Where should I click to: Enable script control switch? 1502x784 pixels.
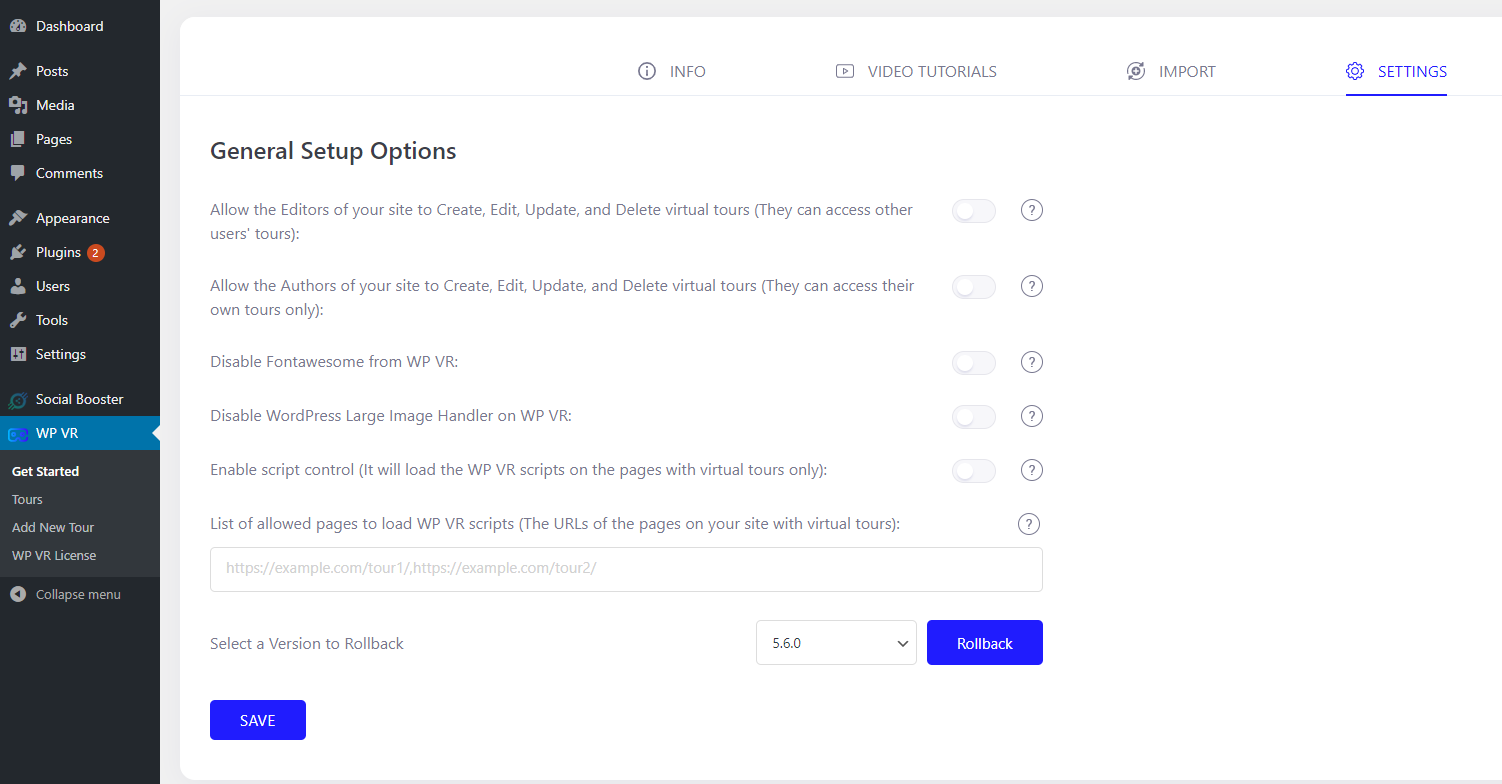974,471
